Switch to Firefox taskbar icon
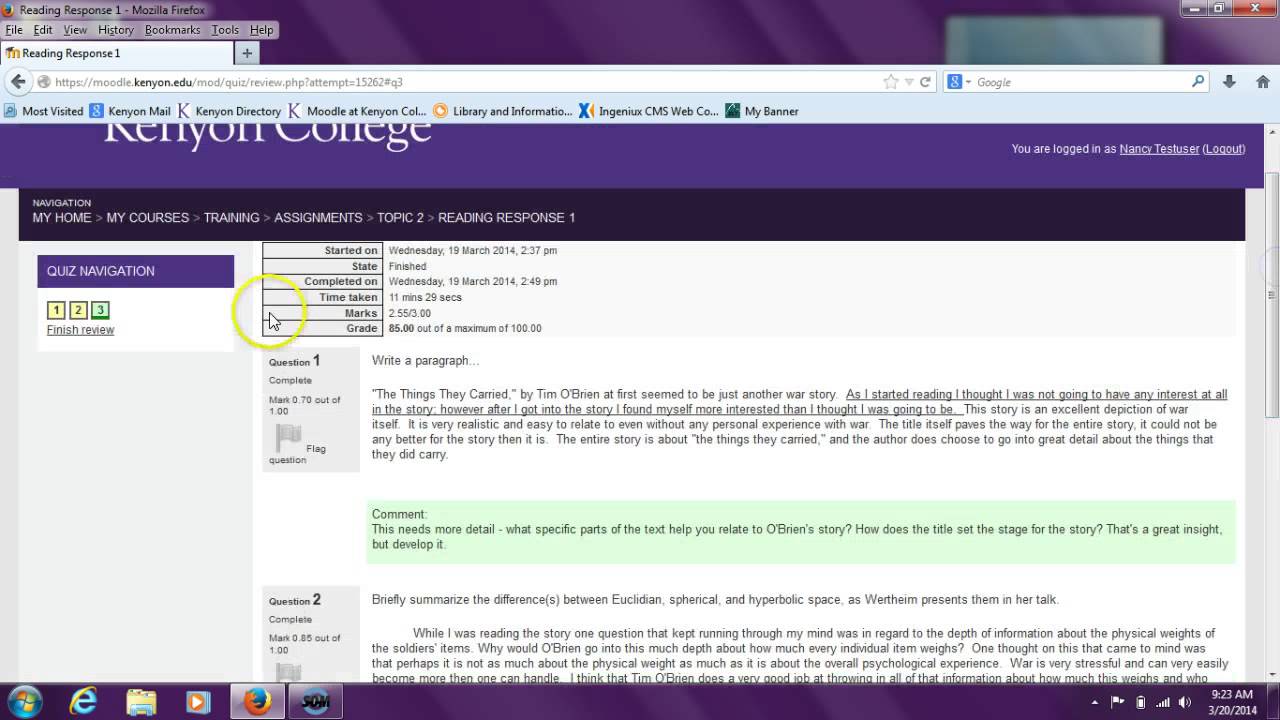The height and width of the screenshot is (720, 1280). [257, 701]
